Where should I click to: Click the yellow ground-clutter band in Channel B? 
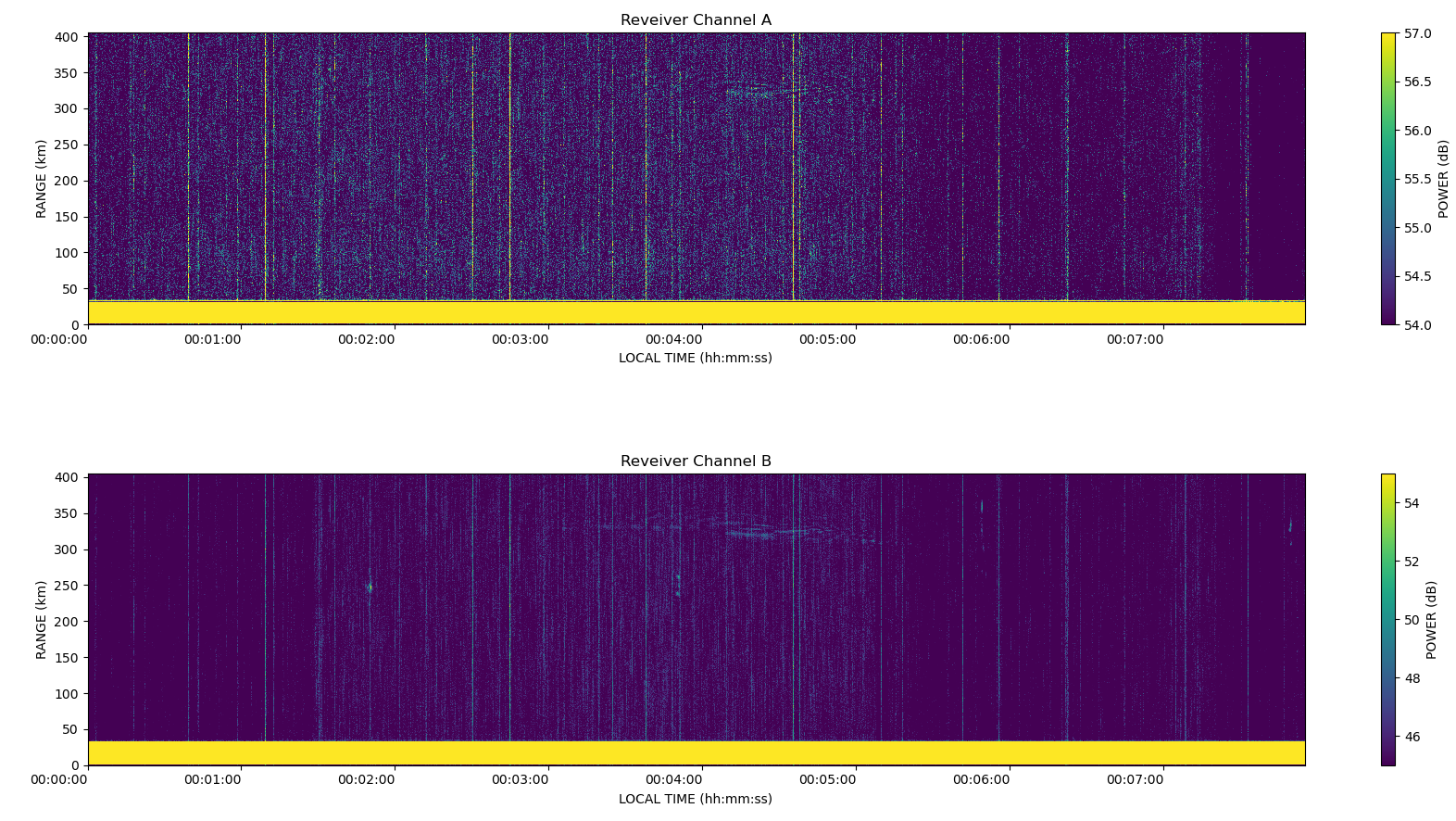click(x=697, y=753)
